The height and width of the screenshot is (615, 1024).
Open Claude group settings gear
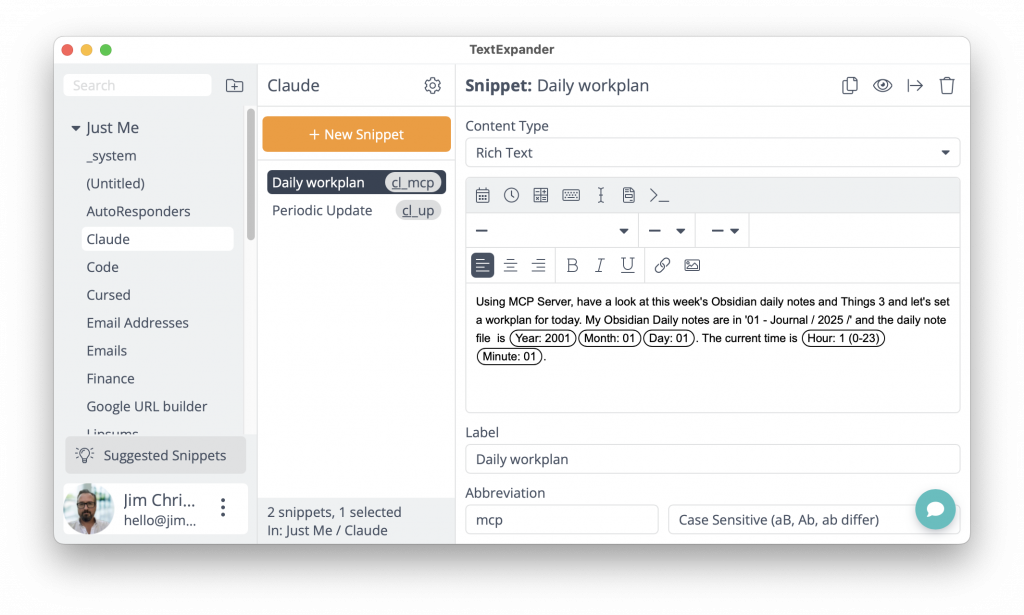click(432, 86)
